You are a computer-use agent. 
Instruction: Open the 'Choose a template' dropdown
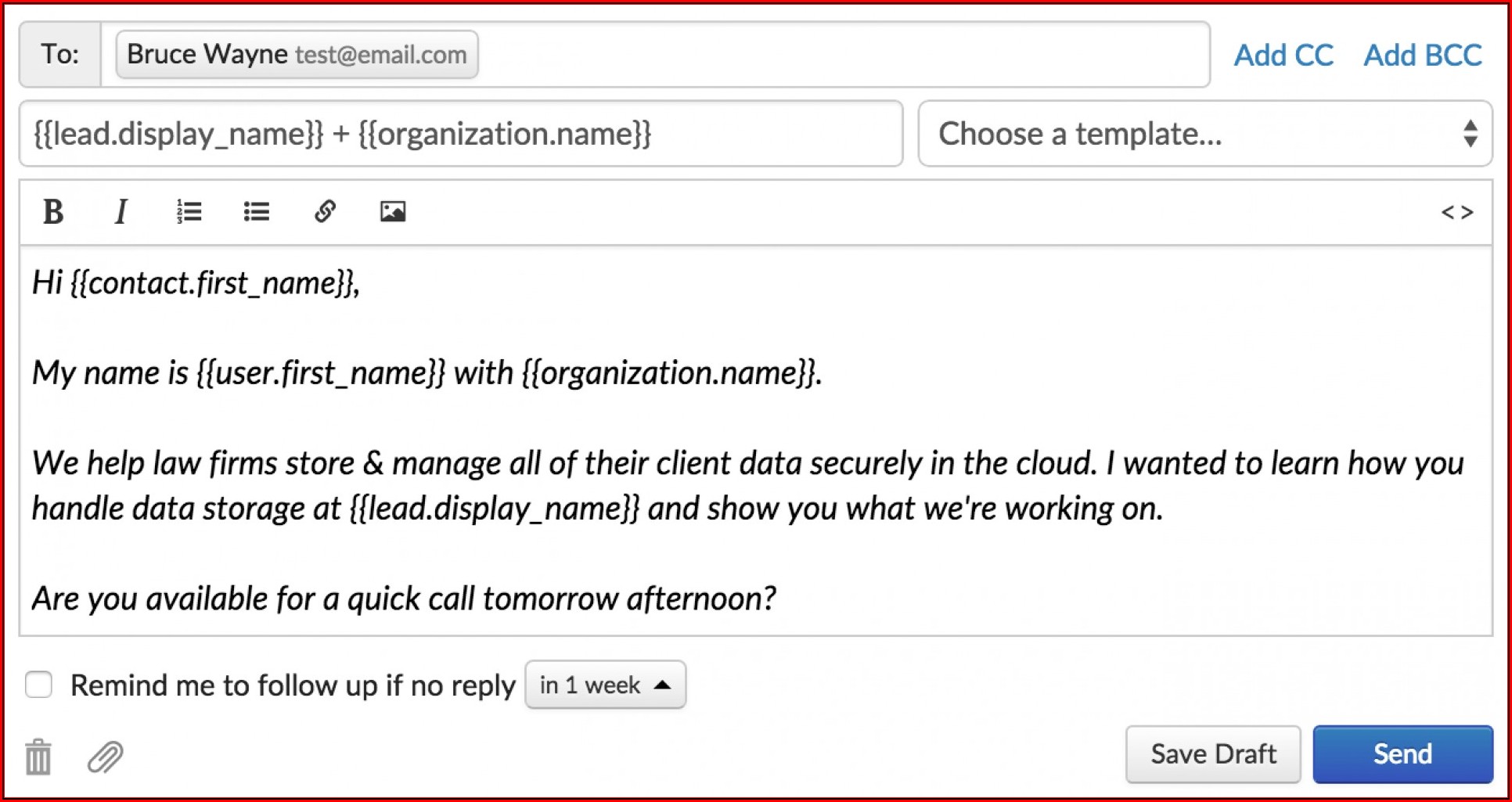(1204, 134)
